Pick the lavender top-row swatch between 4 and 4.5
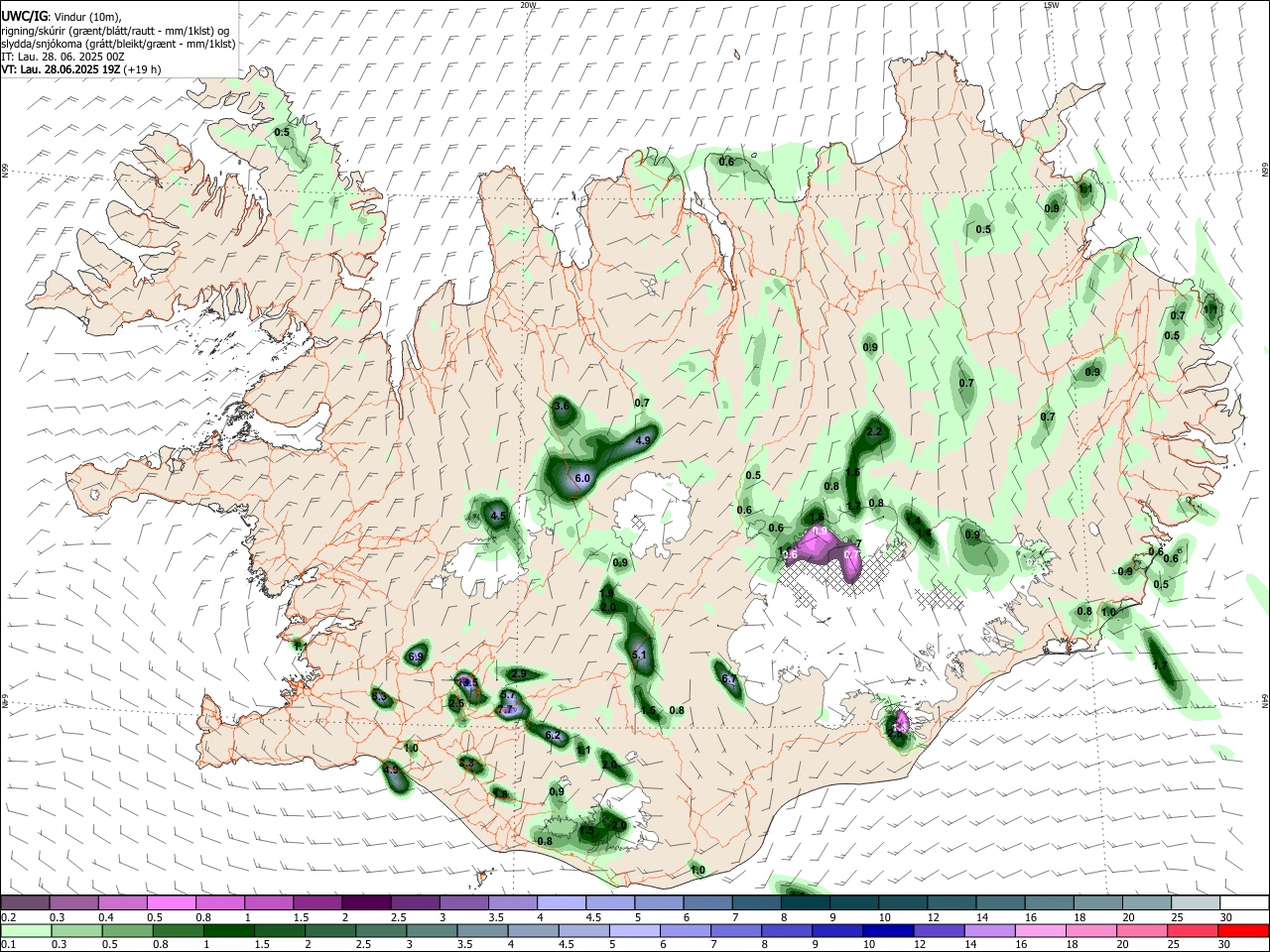This screenshot has height=952, width=1270. [x=562, y=902]
